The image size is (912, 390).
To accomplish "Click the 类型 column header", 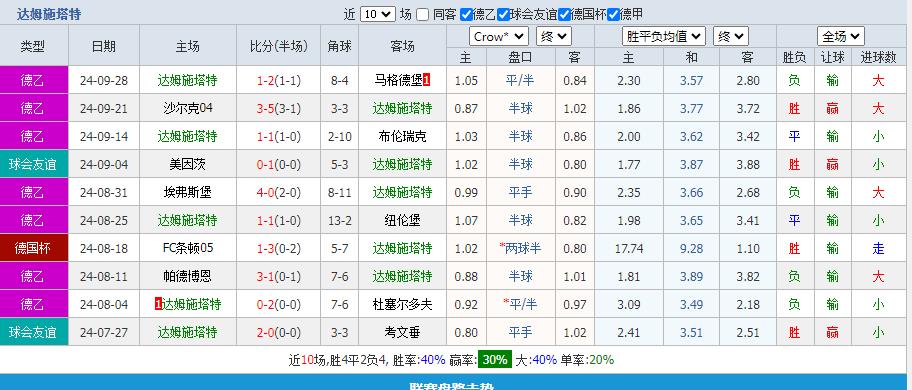I will [x=34, y=45].
